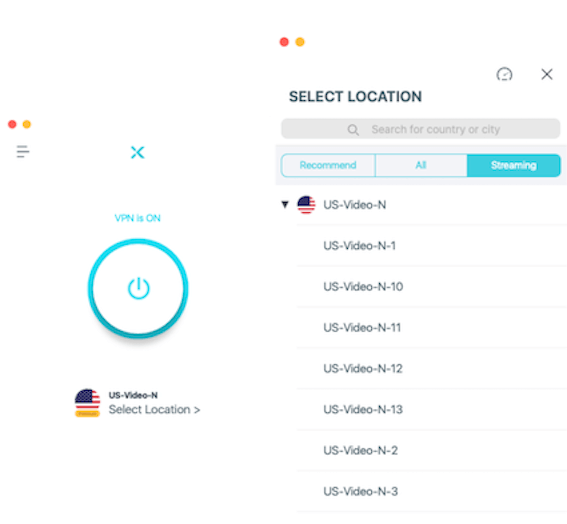Click the search magnifier icon
Viewport: 567px width, 524px height.
tap(353, 129)
